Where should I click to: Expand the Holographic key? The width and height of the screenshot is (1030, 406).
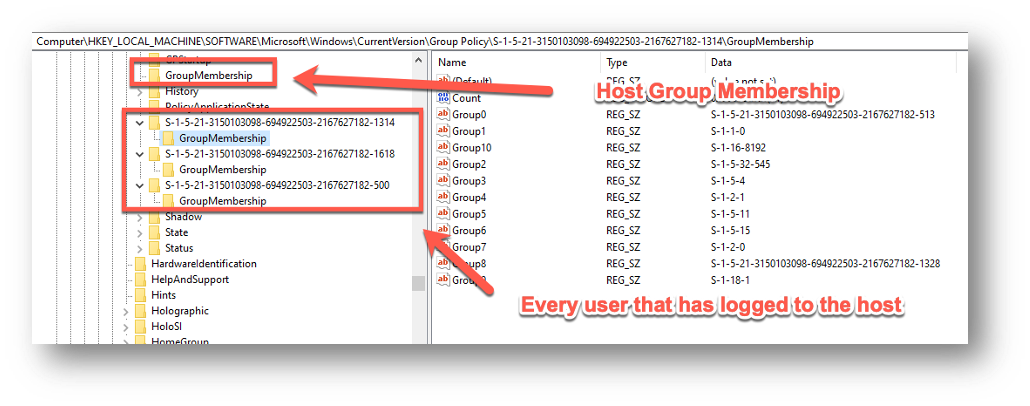[x=125, y=311]
